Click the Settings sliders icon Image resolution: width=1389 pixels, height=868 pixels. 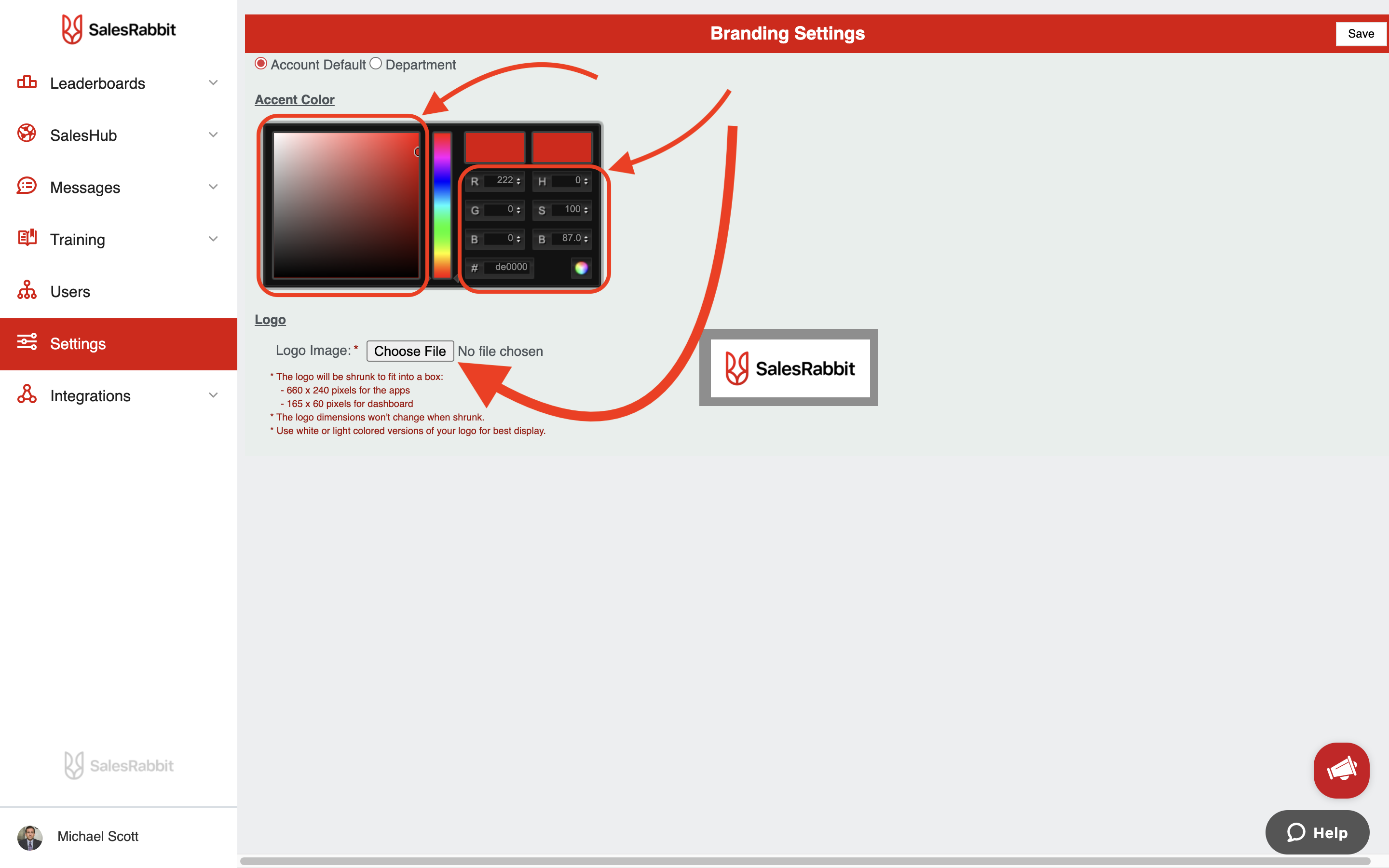pos(27,342)
